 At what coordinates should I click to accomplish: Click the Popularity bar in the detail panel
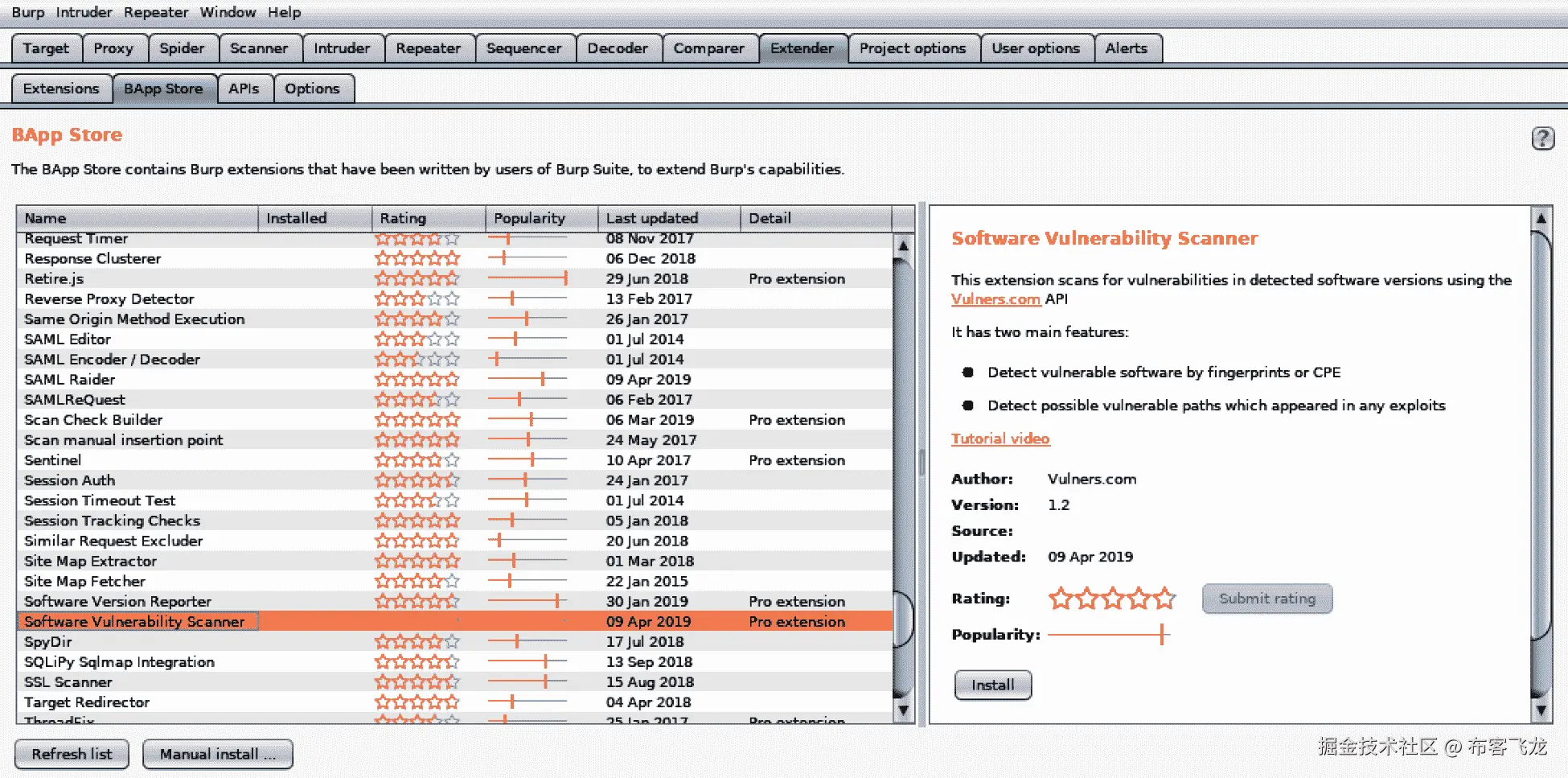point(1109,635)
